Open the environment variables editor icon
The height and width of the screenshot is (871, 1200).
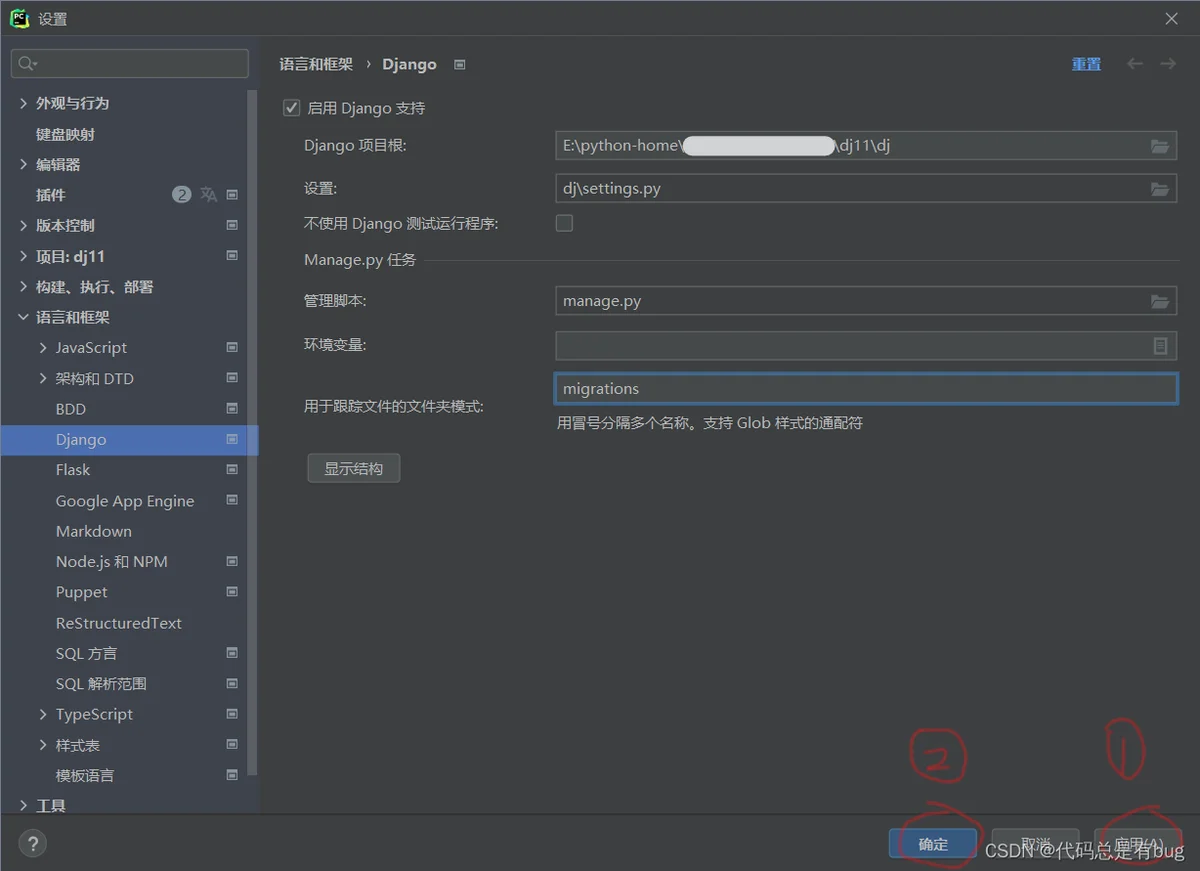click(x=1160, y=345)
